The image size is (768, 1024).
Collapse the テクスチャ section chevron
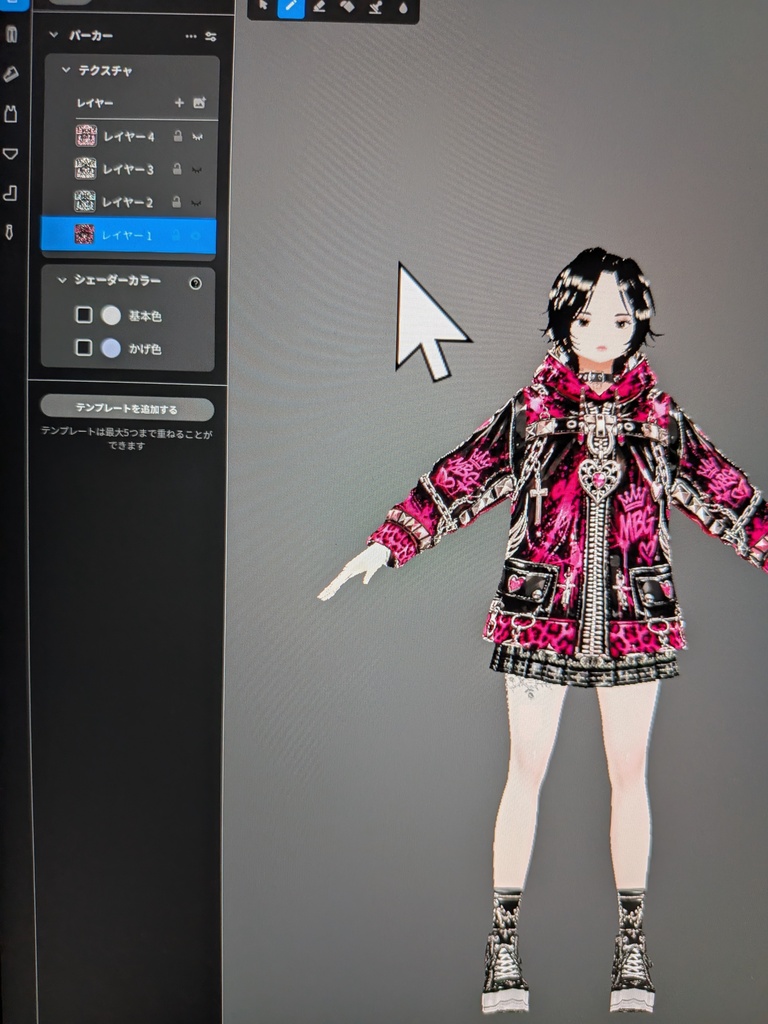(x=65, y=69)
